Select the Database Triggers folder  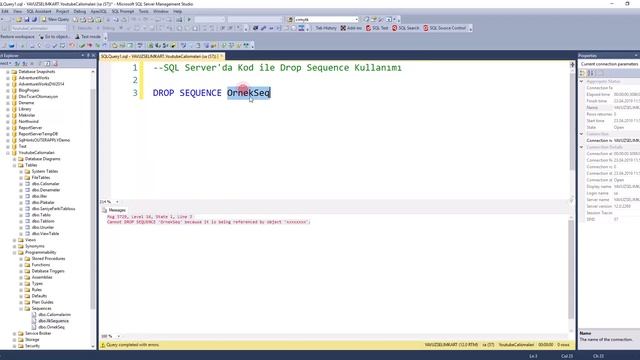click(48, 271)
